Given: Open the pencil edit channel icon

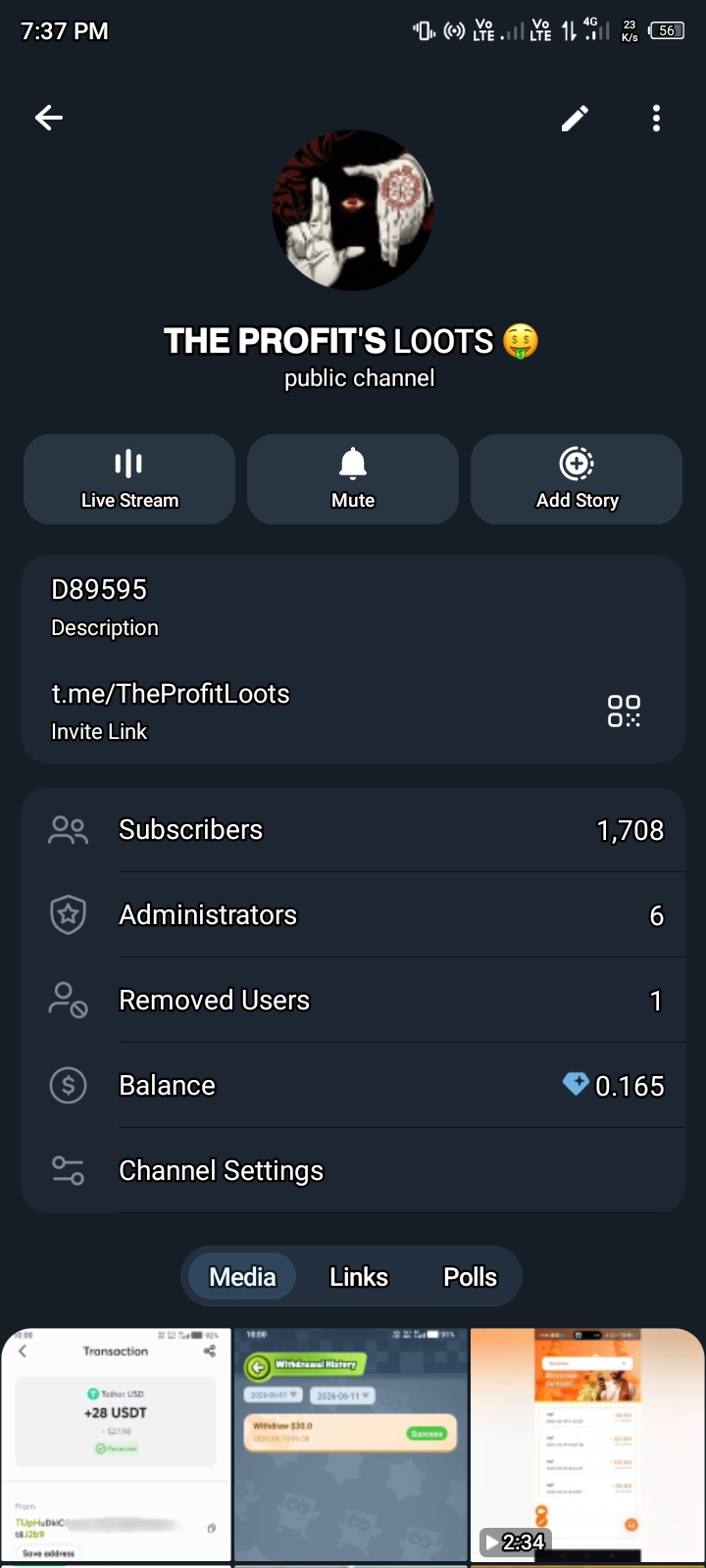Looking at the screenshot, I should click(x=575, y=119).
